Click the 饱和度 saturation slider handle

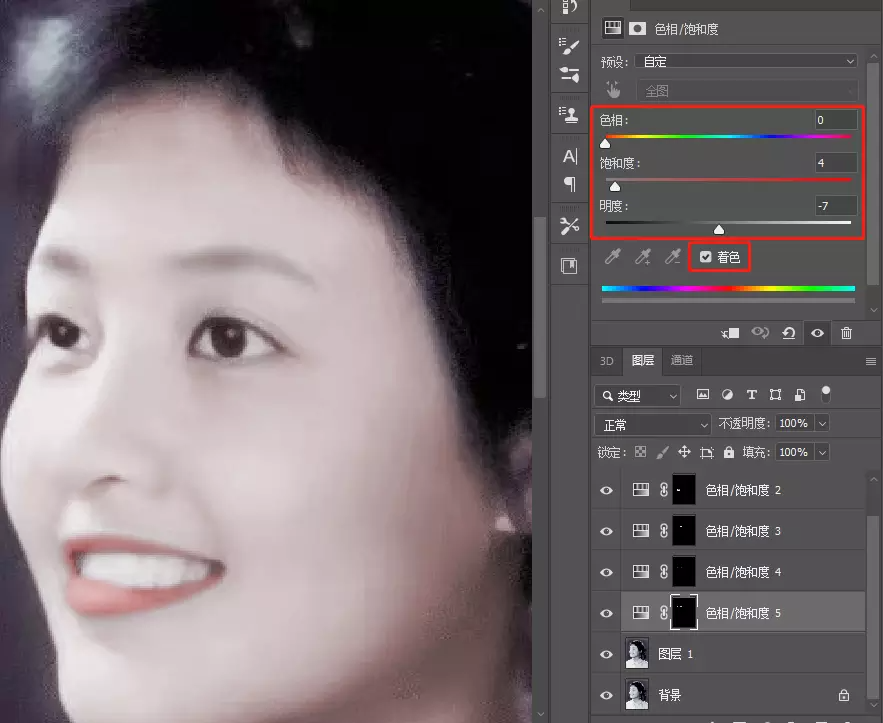click(616, 186)
